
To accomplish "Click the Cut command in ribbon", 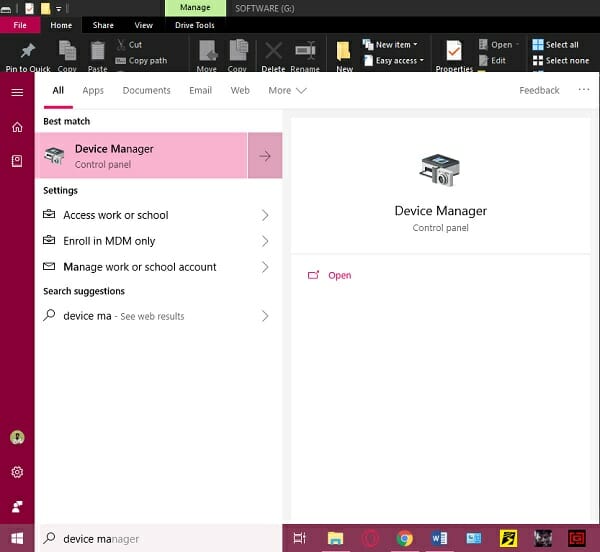I will click(x=129, y=45).
